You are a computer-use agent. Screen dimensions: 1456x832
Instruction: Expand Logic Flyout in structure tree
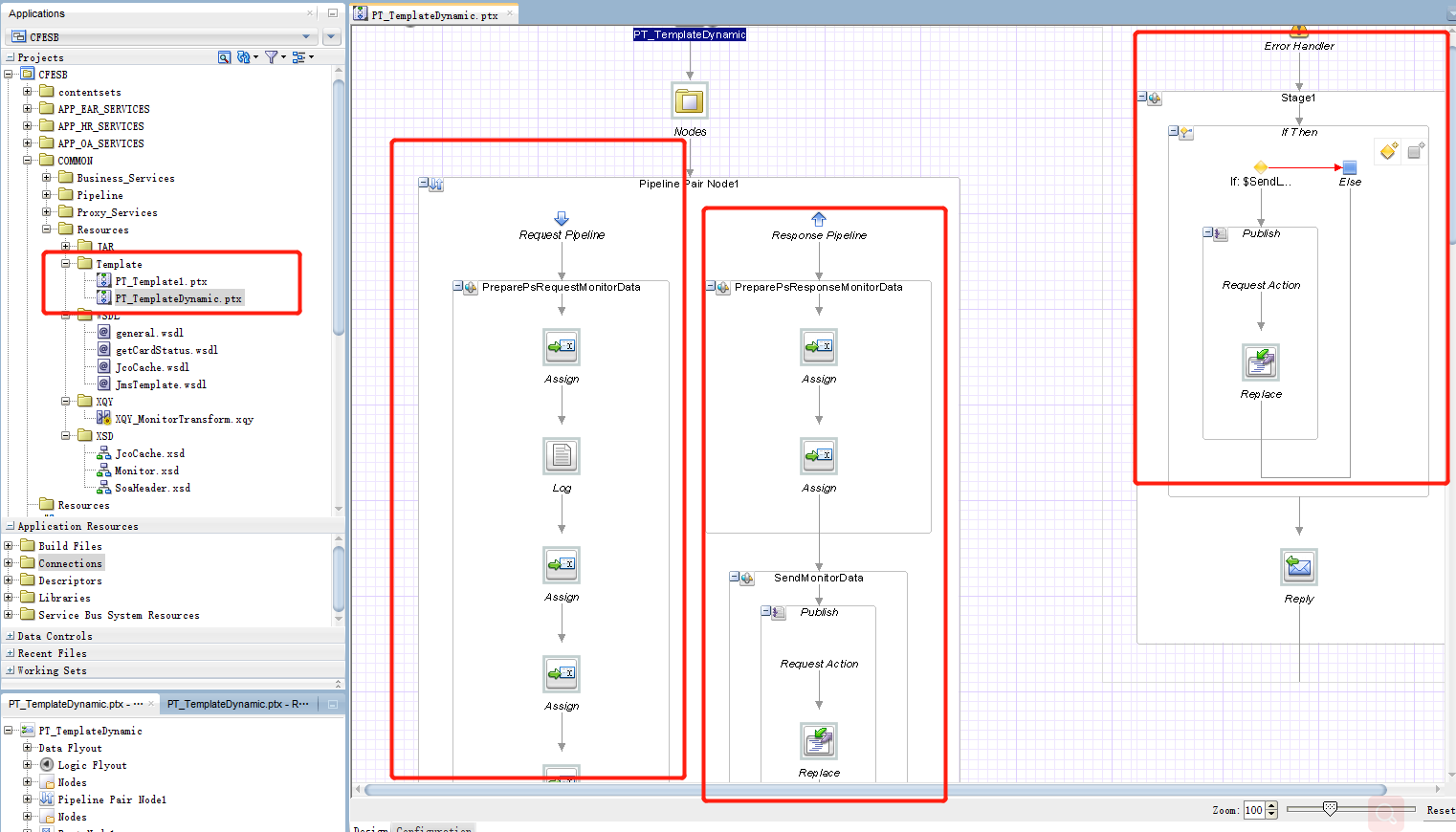tap(28, 765)
